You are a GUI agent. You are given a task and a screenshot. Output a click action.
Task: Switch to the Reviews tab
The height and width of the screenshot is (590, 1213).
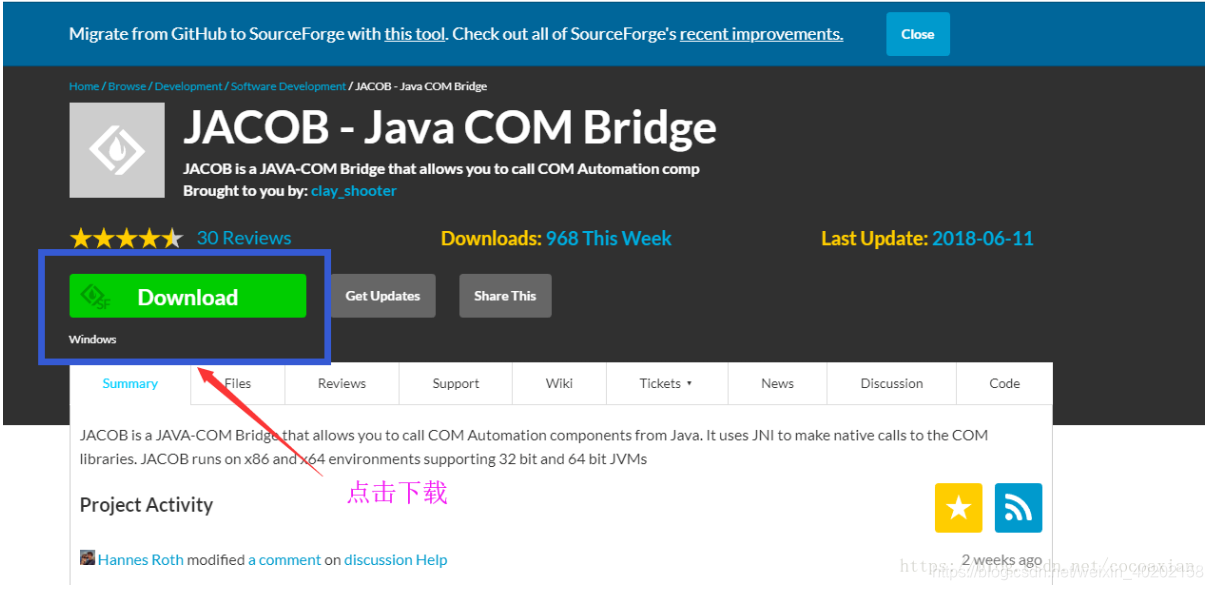click(x=342, y=383)
